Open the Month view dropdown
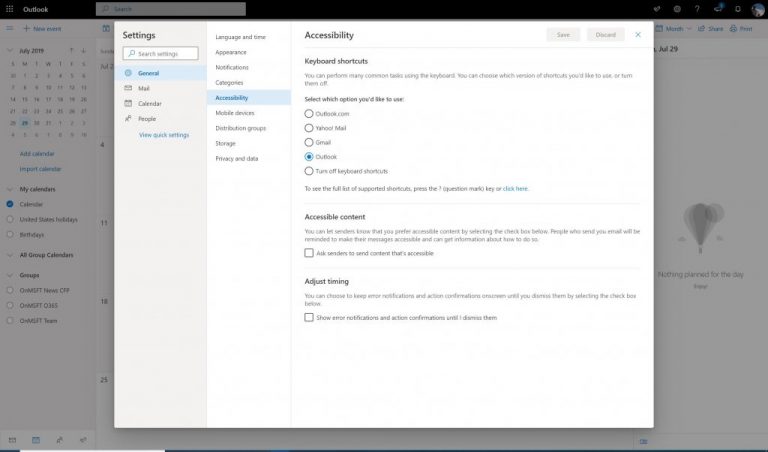768x452 pixels. coord(674,28)
